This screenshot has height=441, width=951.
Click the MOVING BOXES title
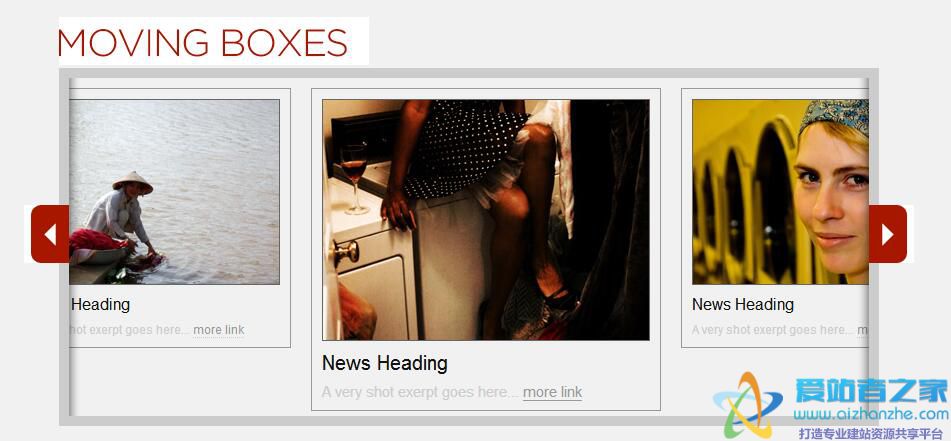coord(203,43)
